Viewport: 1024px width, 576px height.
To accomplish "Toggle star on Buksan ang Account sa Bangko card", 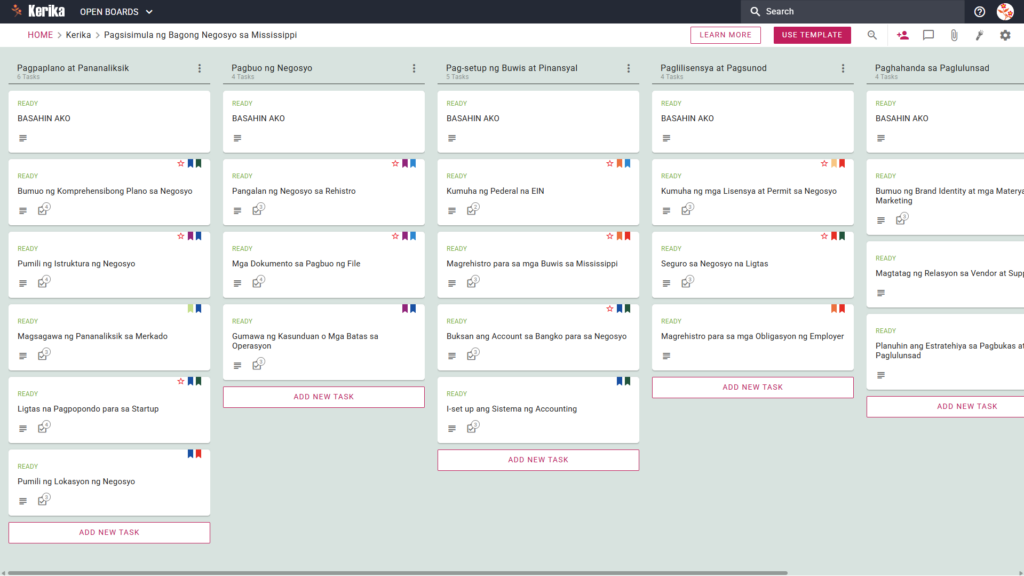I will click(x=610, y=308).
